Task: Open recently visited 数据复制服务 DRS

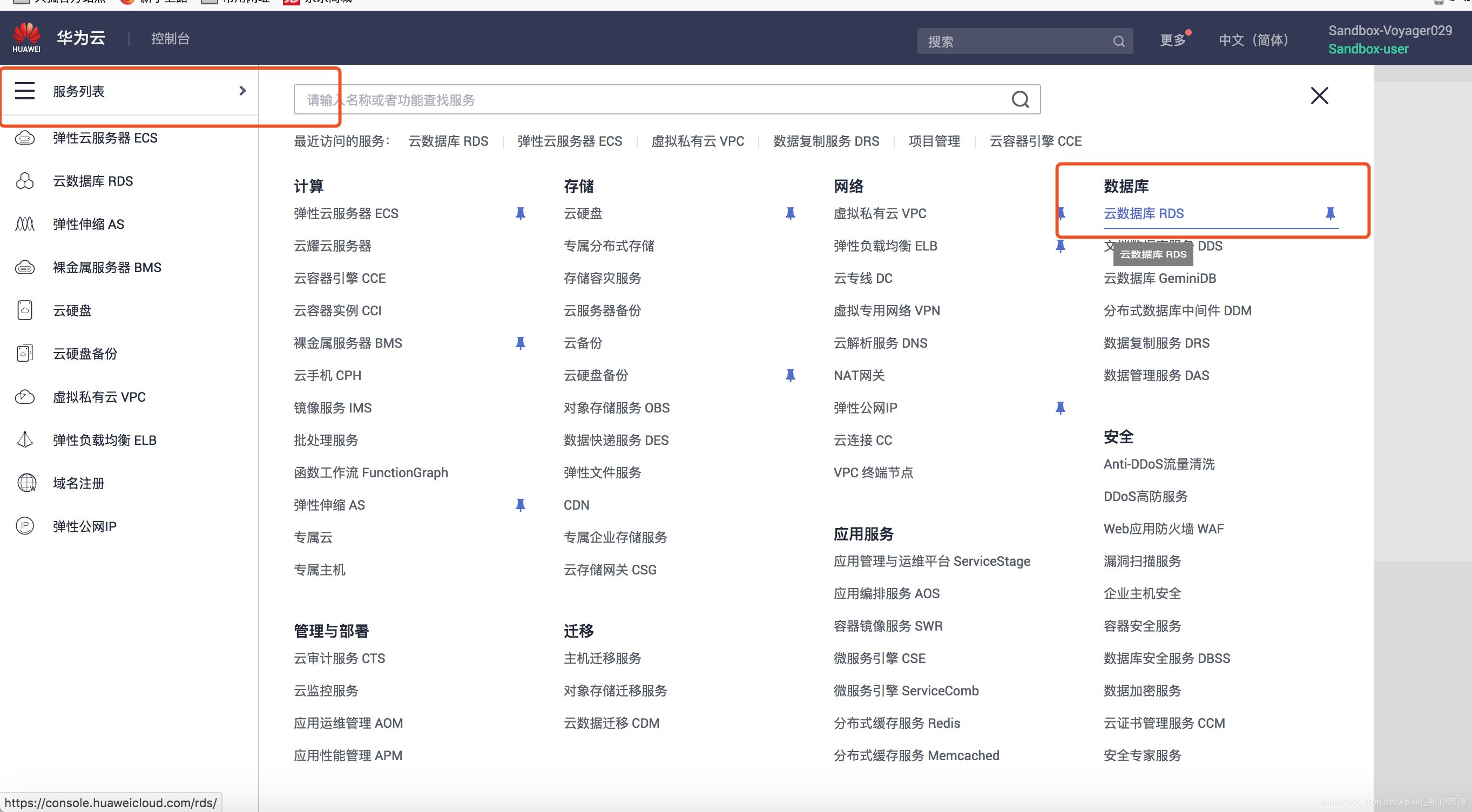Action: click(x=826, y=141)
